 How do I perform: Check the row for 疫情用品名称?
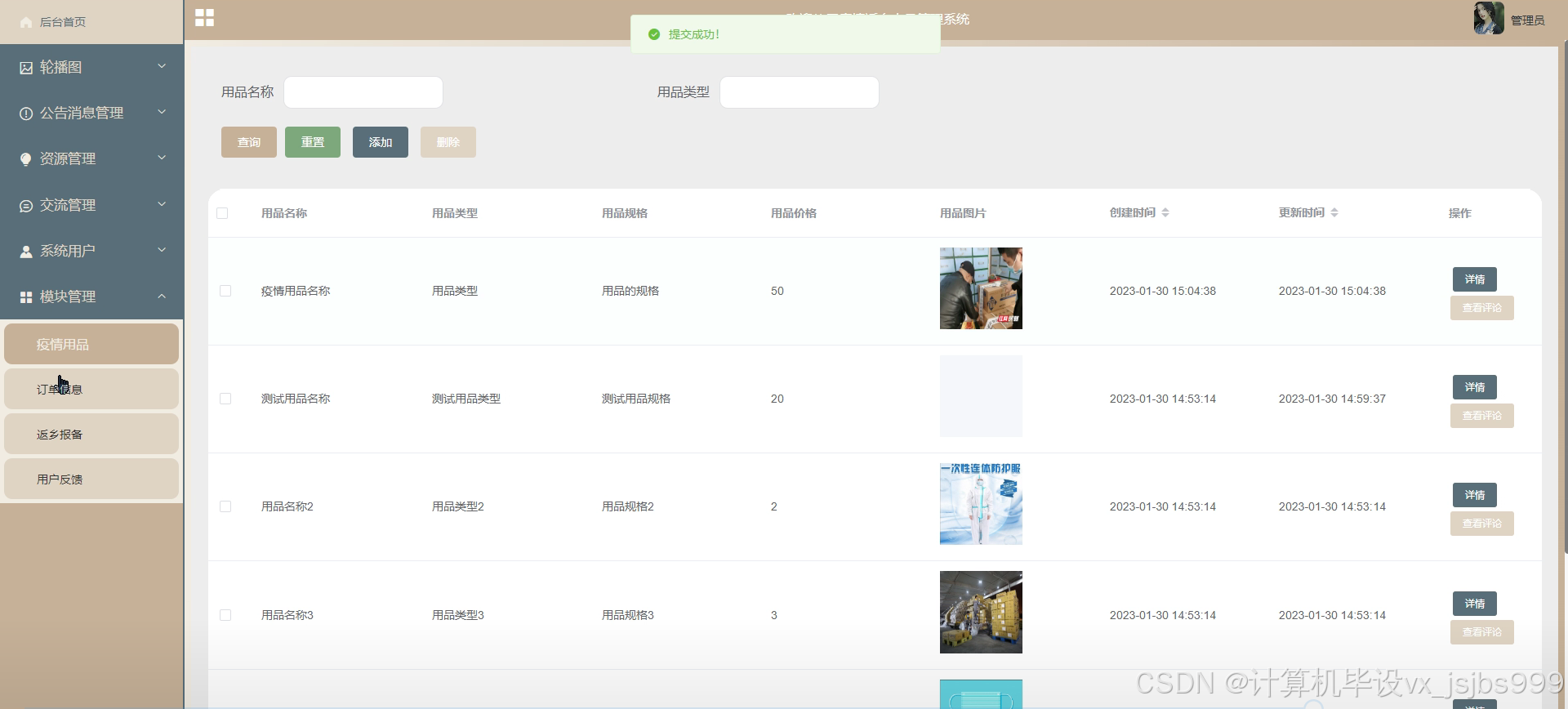pos(225,291)
